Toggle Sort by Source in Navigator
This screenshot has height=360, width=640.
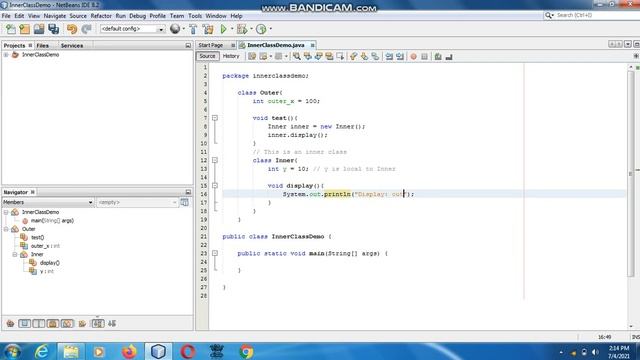(112, 324)
